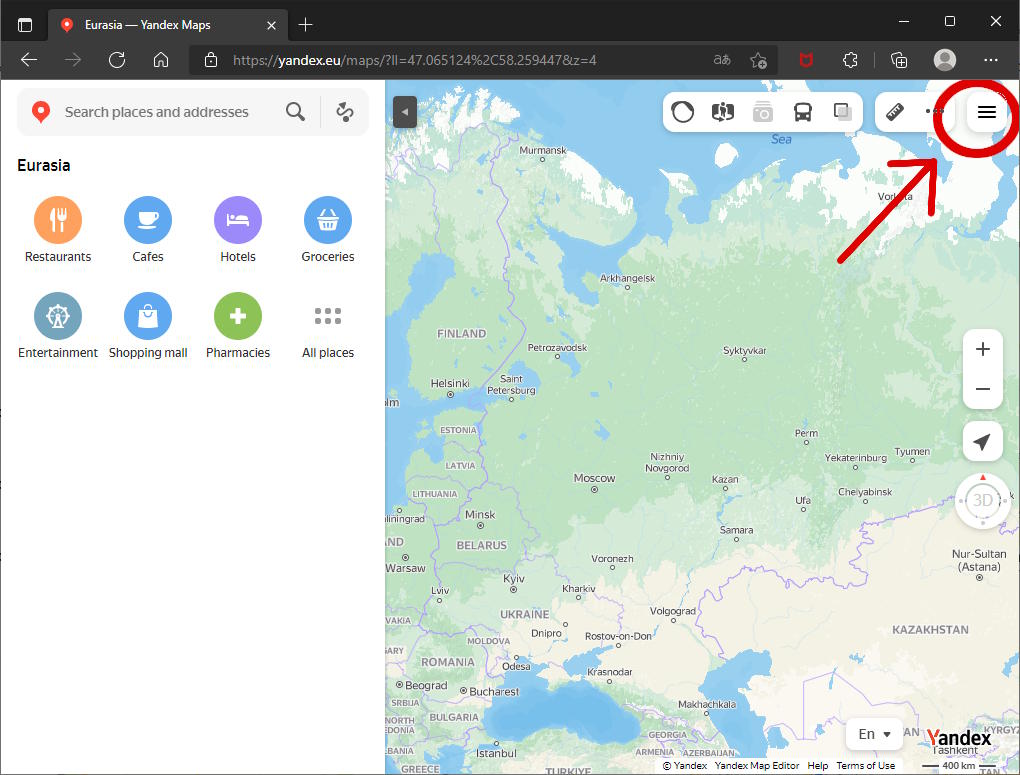The width and height of the screenshot is (1020, 775).
Task: Click the browser address bar URL
Action: click(x=414, y=61)
